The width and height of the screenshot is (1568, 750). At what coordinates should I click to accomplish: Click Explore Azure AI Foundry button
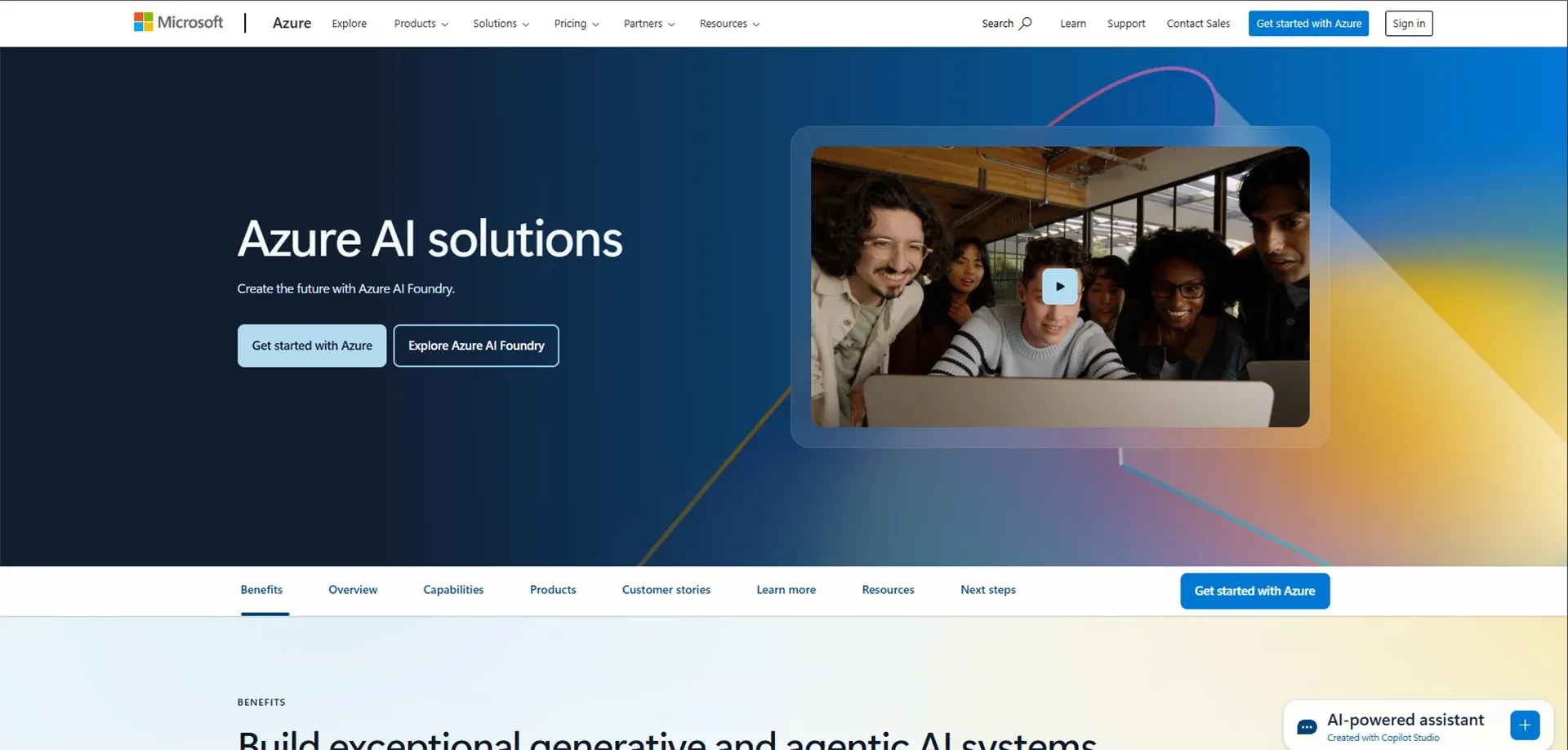tap(476, 346)
